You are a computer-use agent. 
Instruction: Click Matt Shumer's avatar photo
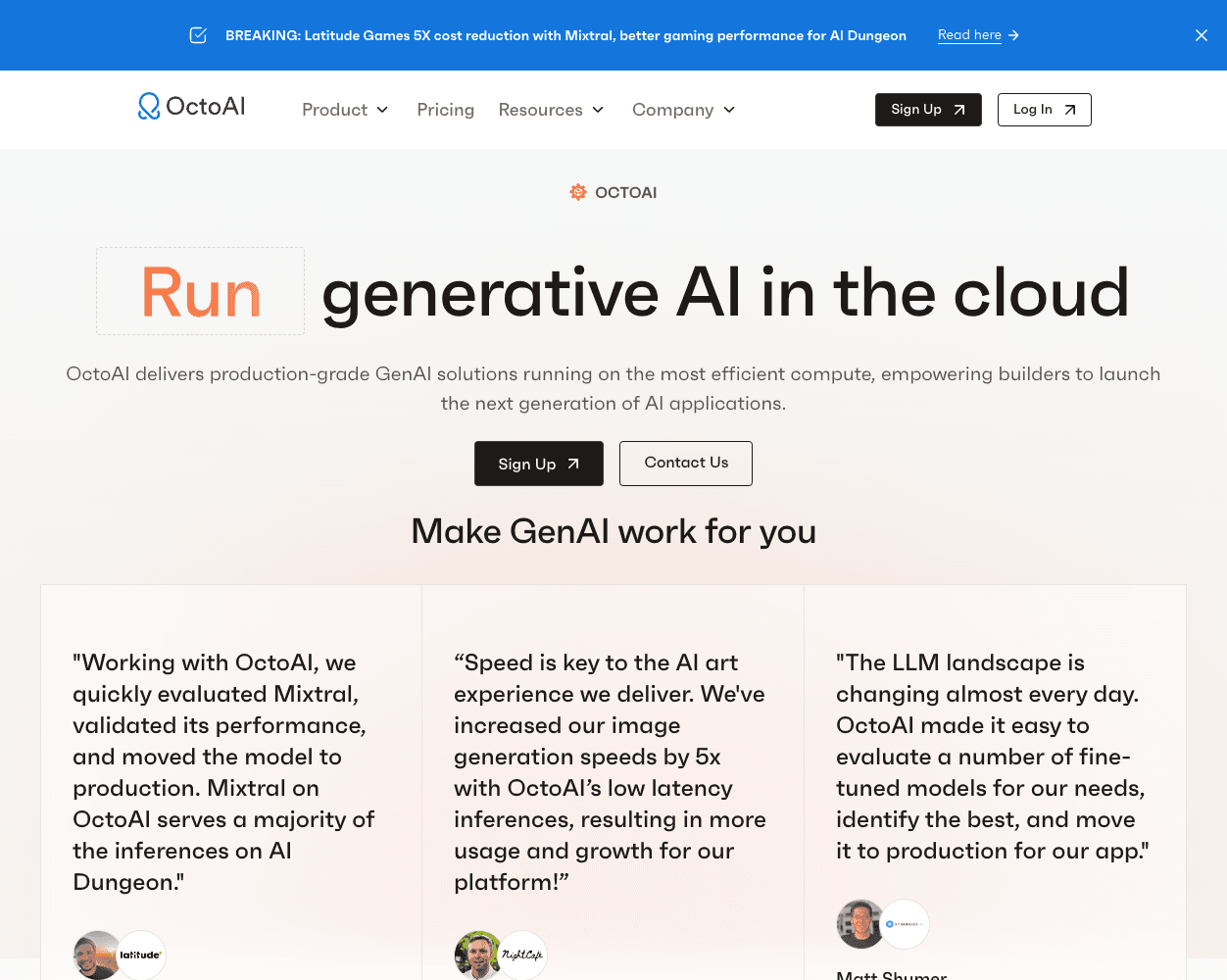860,924
